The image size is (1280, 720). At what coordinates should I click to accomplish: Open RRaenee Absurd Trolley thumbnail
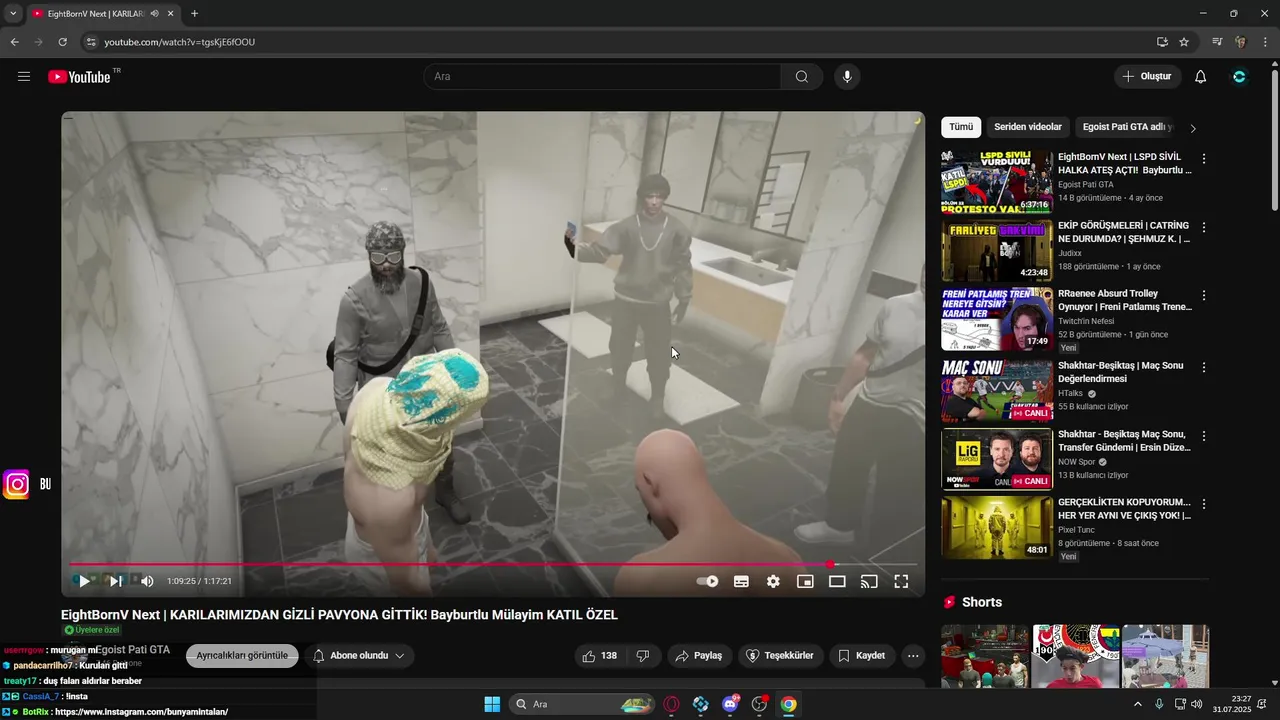[x=997, y=319]
